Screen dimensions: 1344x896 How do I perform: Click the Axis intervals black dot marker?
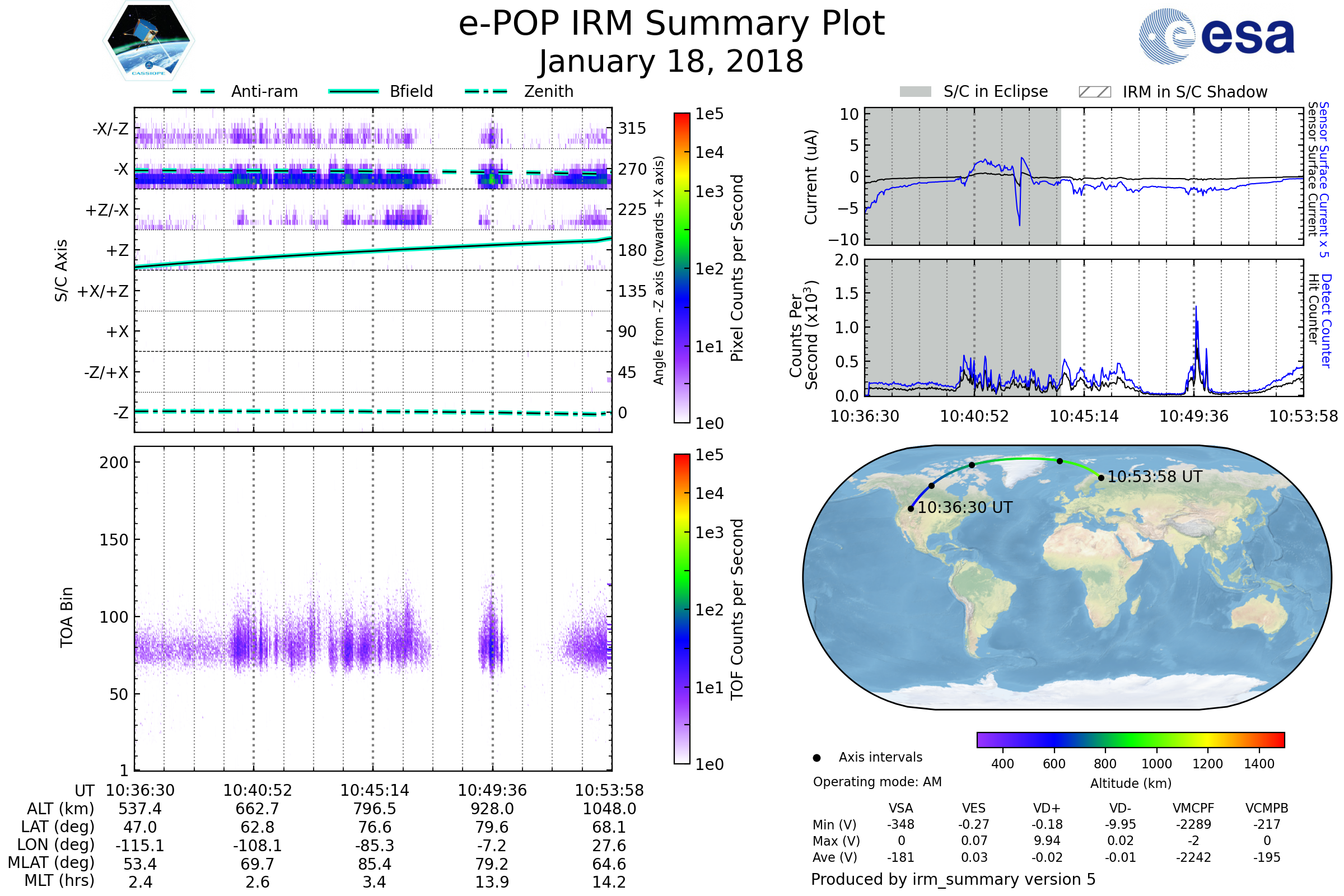pyautogui.click(x=816, y=758)
